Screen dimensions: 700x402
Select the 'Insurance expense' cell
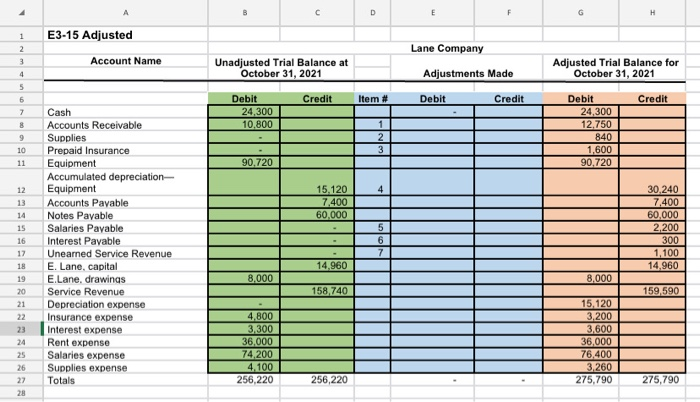pos(125,317)
